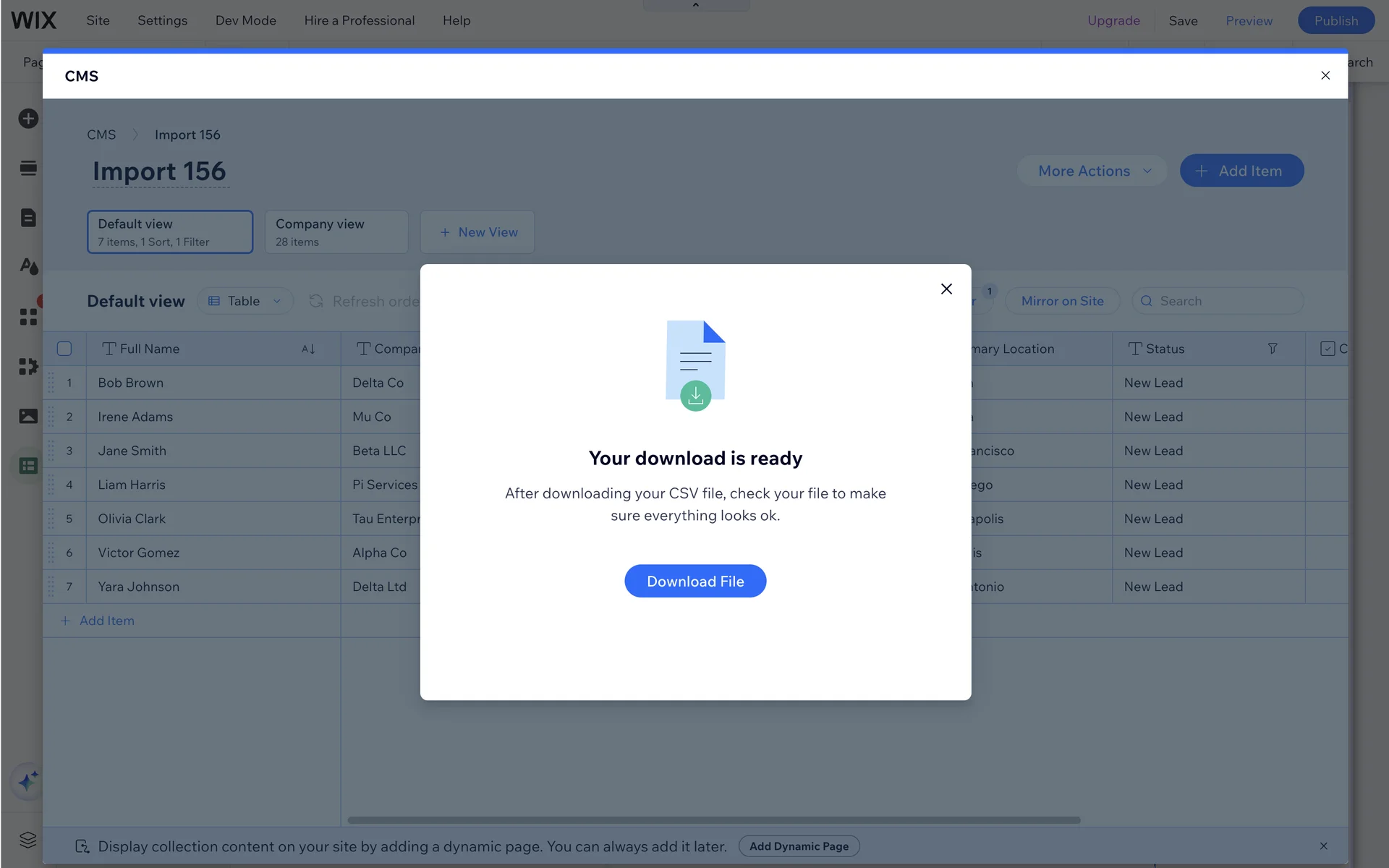Screen dimensions: 1389x868
Task: Click the Add Elements plus icon in the sidebar
Action: click(28, 119)
